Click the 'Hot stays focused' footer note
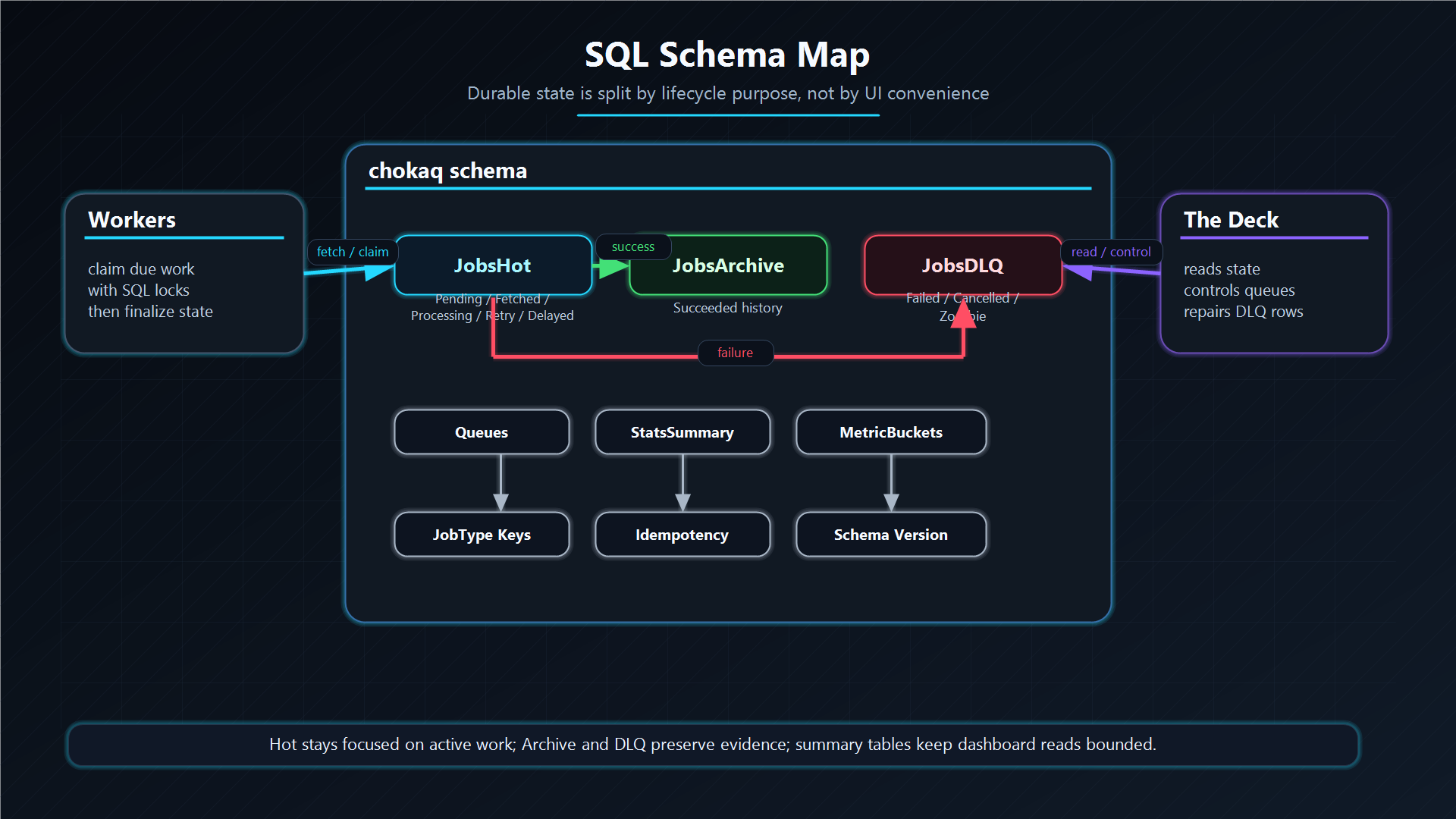1456x819 pixels. pos(713,745)
